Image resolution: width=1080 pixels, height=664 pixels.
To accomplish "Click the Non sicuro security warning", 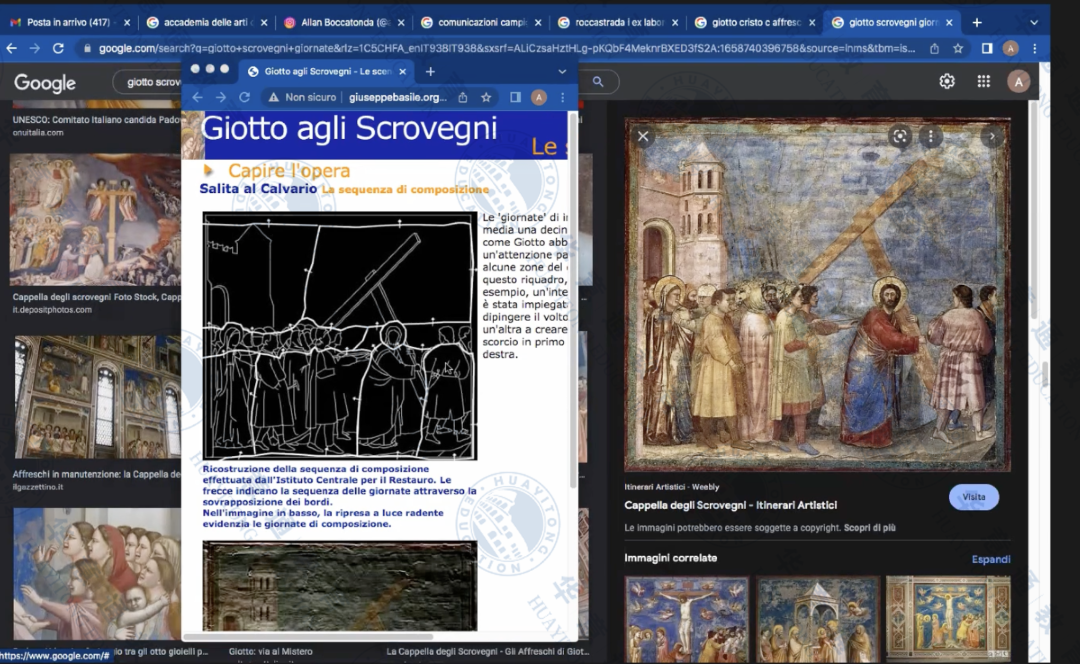I will tap(302, 97).
